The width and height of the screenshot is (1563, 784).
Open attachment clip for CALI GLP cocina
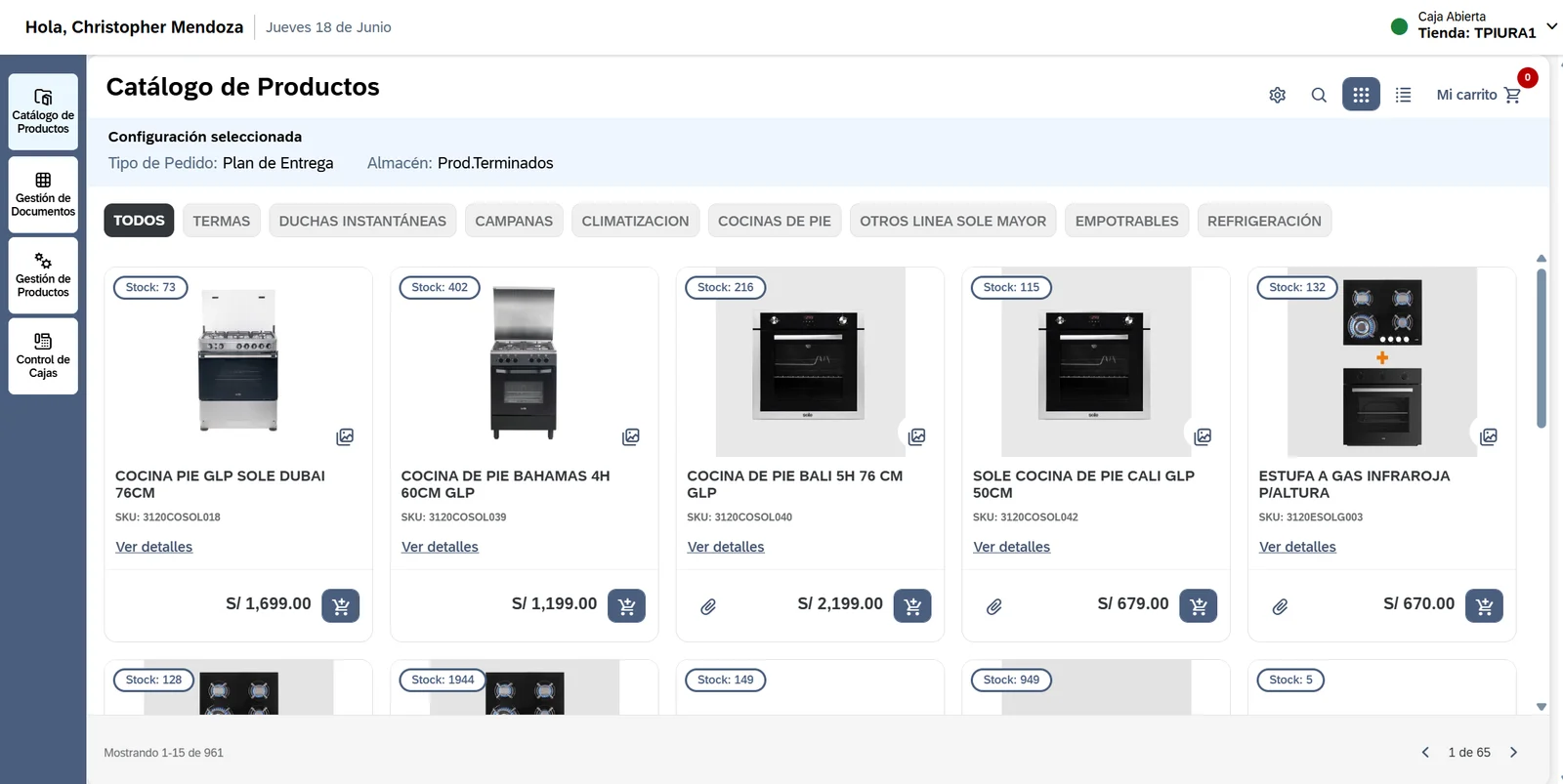994,607
